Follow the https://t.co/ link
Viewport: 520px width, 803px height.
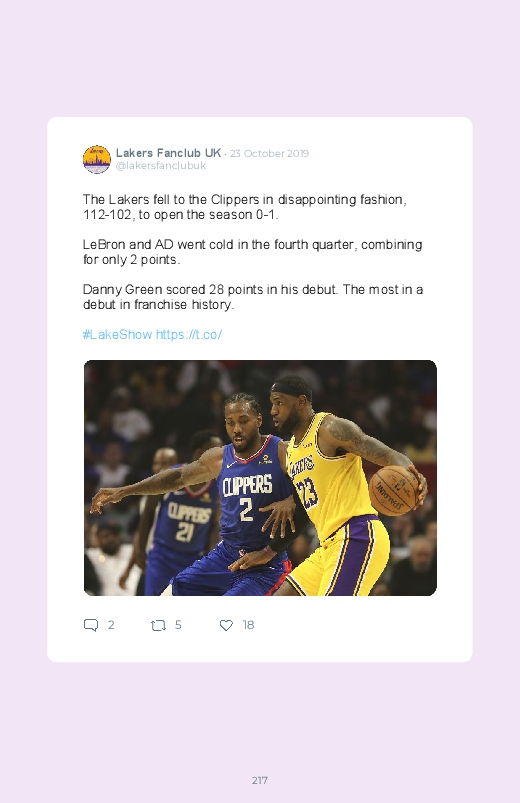pos(189,334)
